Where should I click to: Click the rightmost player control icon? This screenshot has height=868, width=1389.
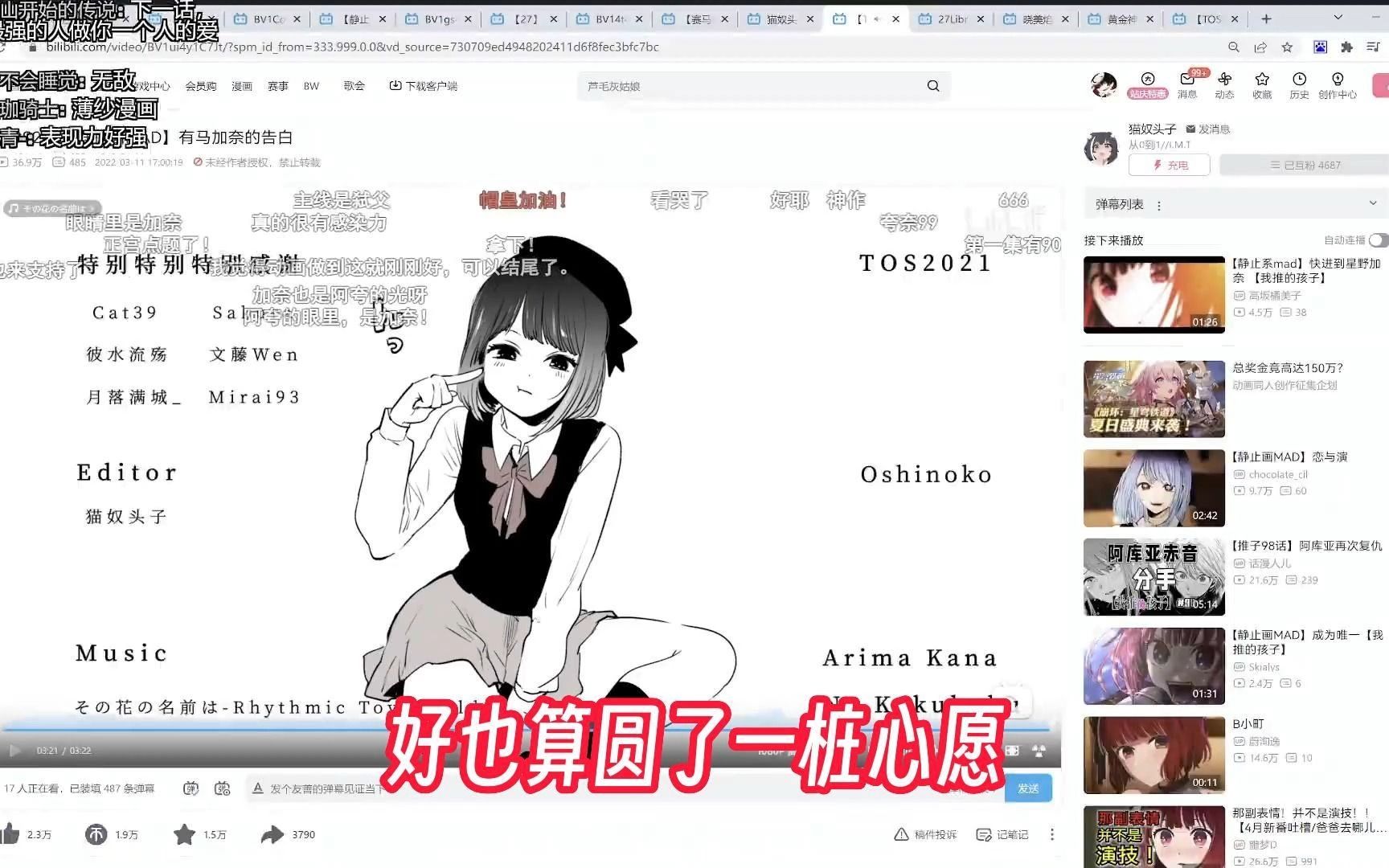(x=1039, y=751)
